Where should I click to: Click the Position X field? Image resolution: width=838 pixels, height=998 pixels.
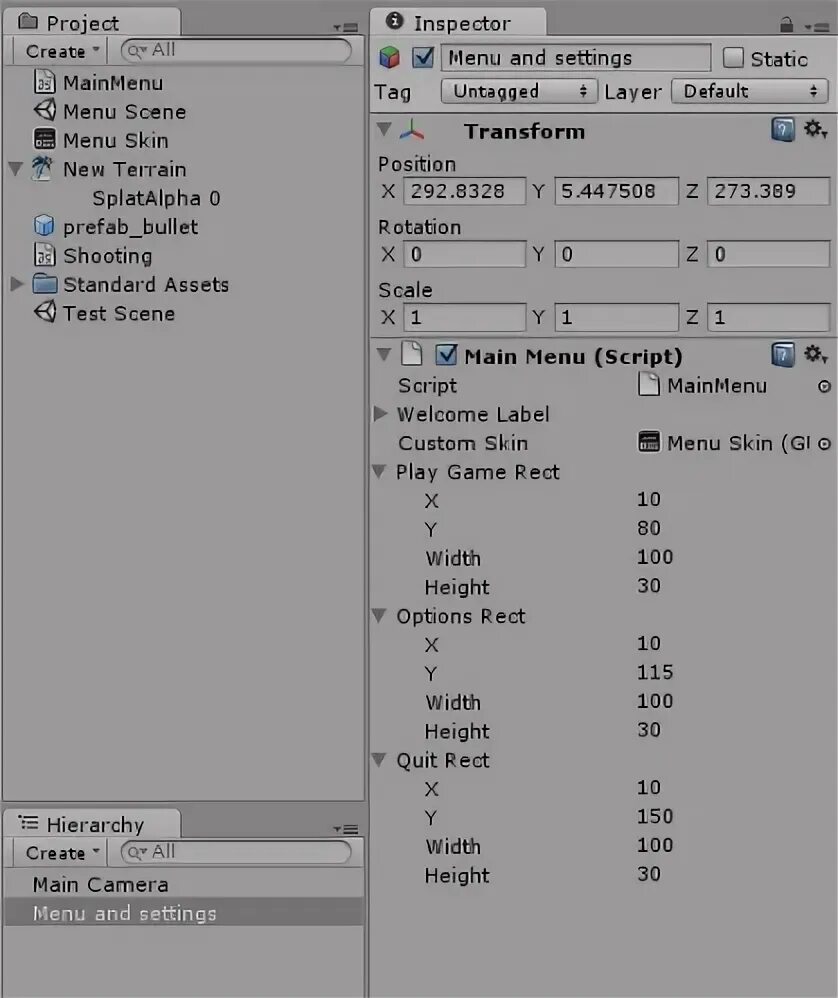point(464,191)
